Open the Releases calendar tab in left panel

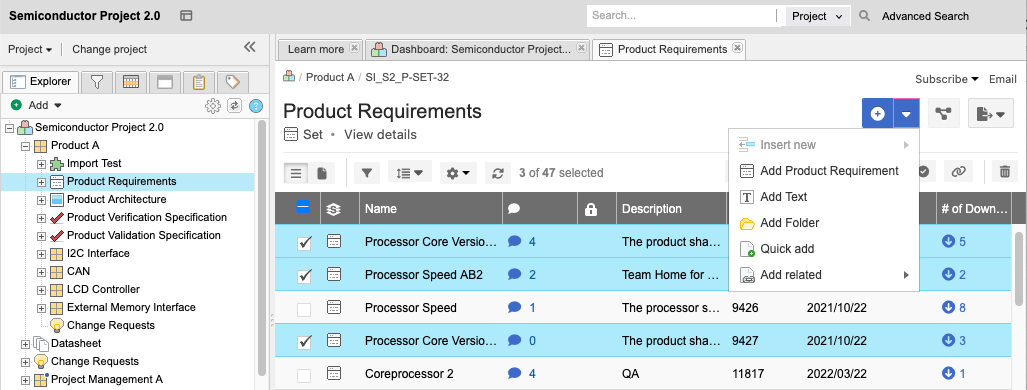pos(131,82)
